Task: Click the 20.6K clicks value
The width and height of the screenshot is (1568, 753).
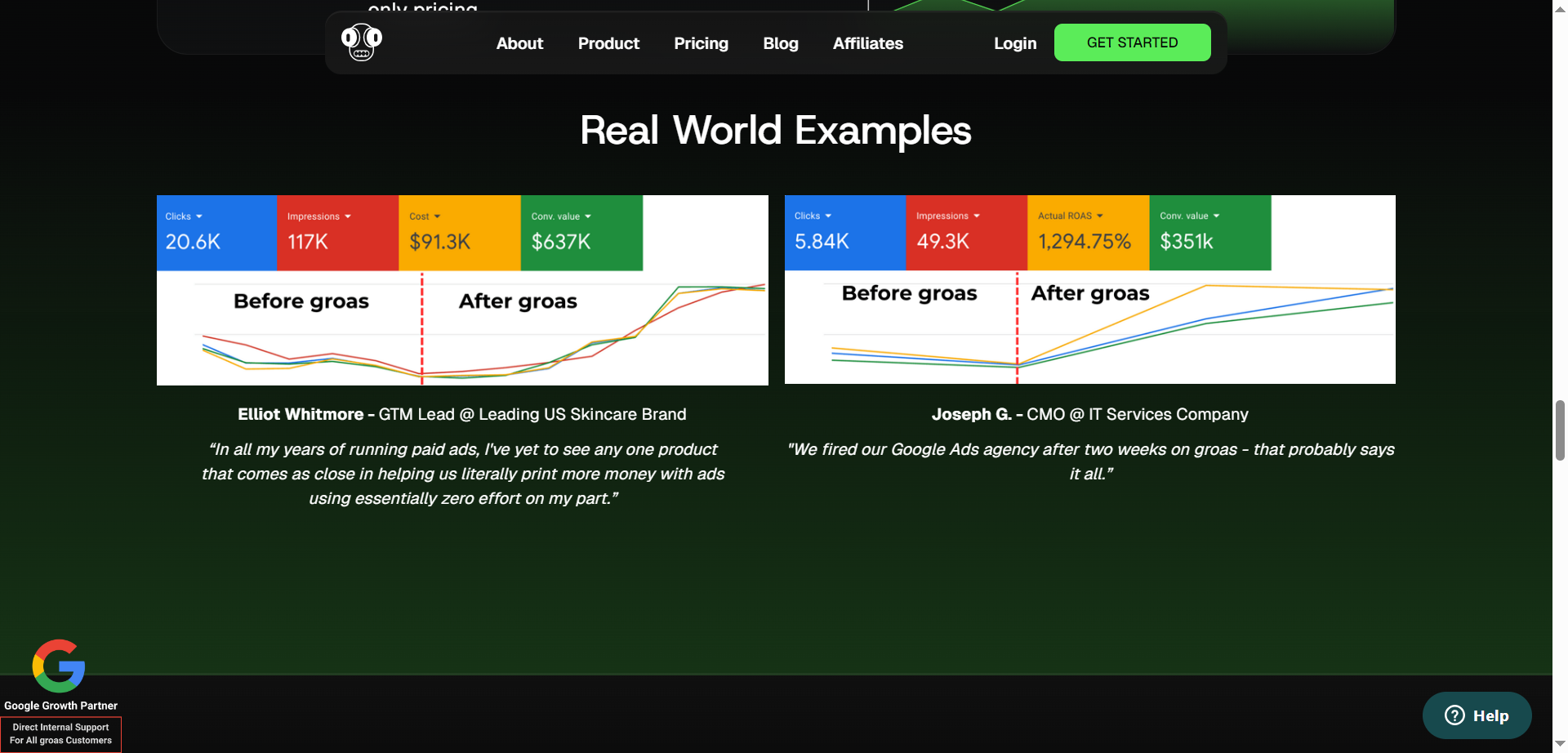Action: pyautogui.click(x=193, y=242)
